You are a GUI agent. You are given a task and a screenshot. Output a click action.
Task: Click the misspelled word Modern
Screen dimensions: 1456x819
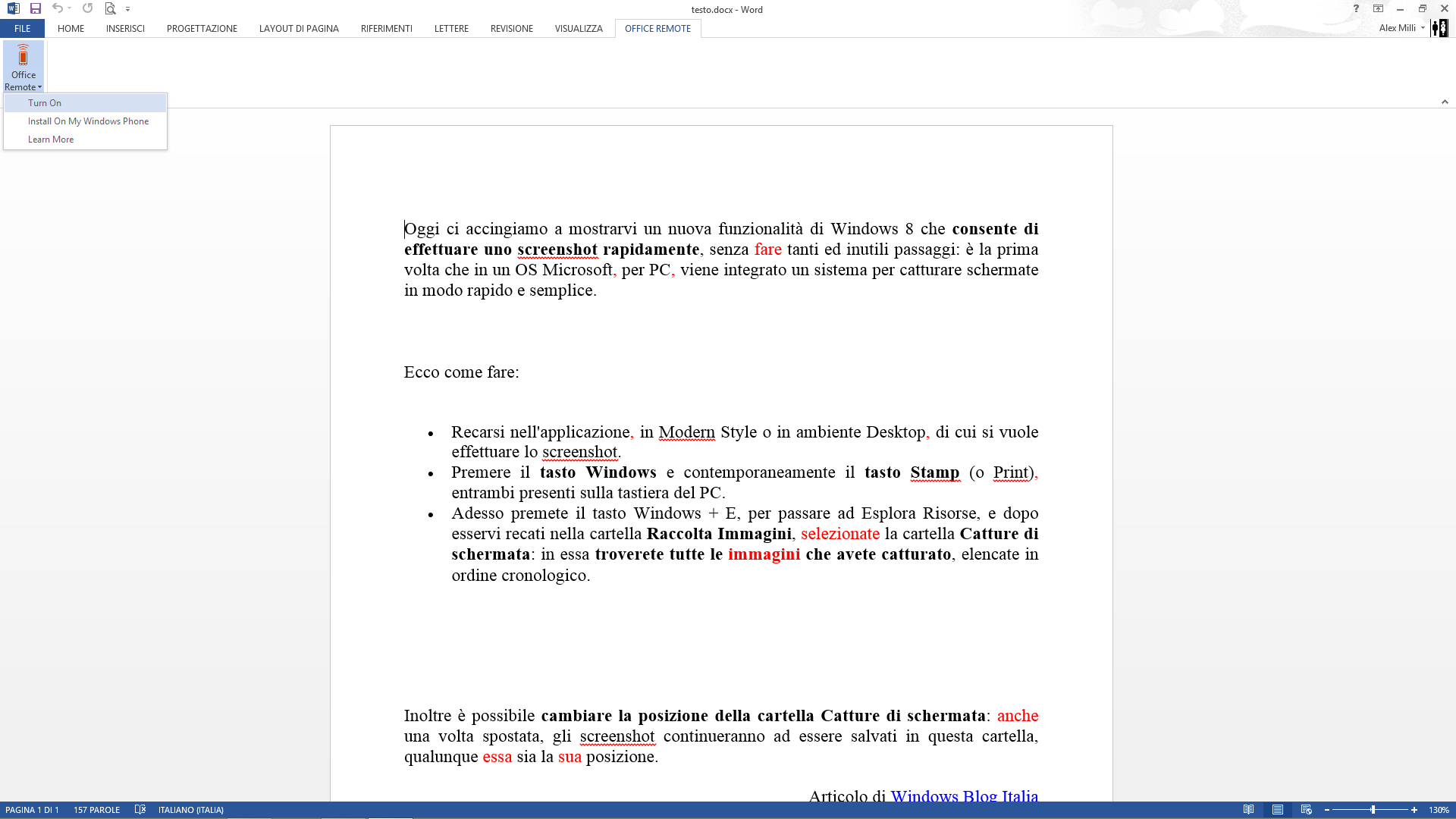click(686, 432)
